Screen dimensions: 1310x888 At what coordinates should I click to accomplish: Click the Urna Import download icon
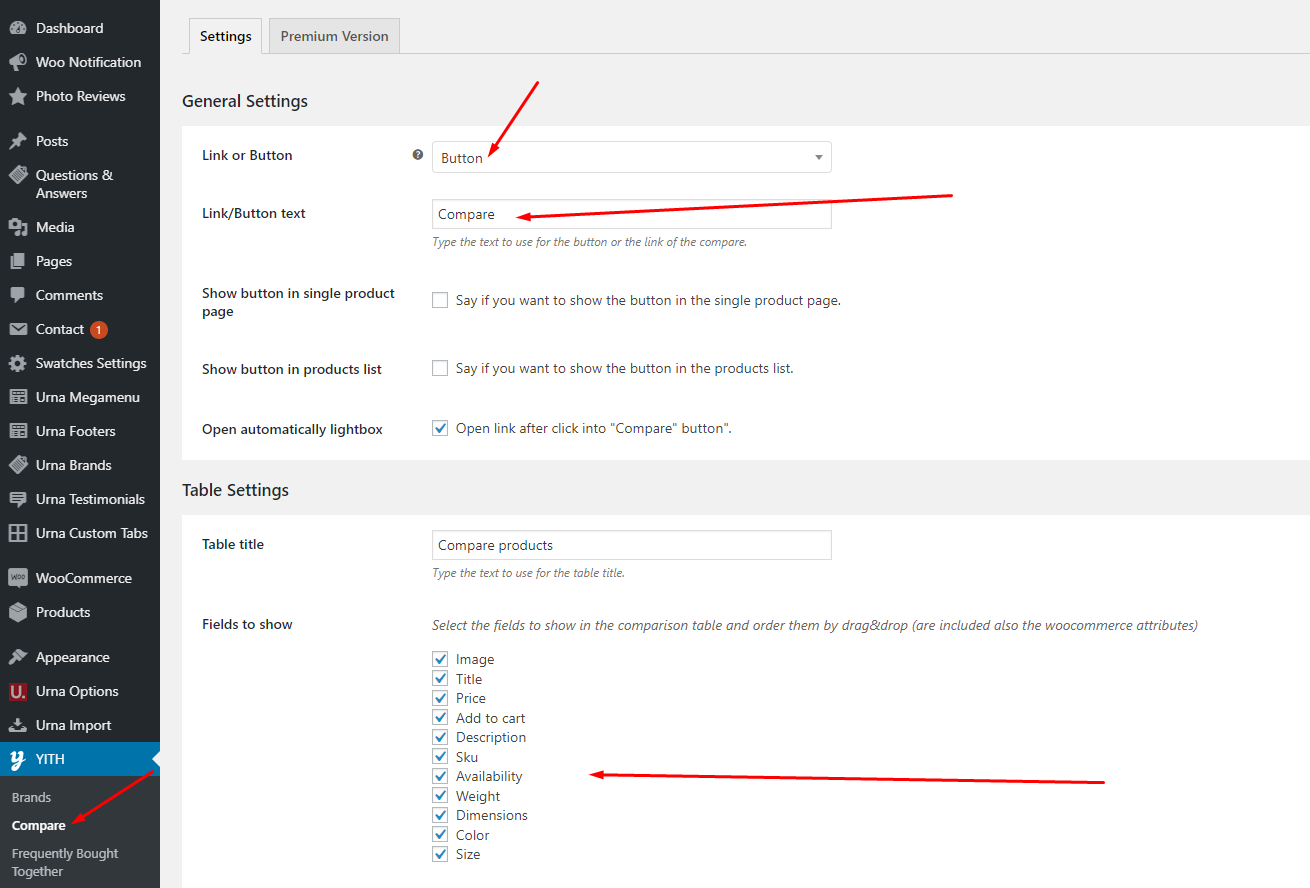tap(18, 725)
